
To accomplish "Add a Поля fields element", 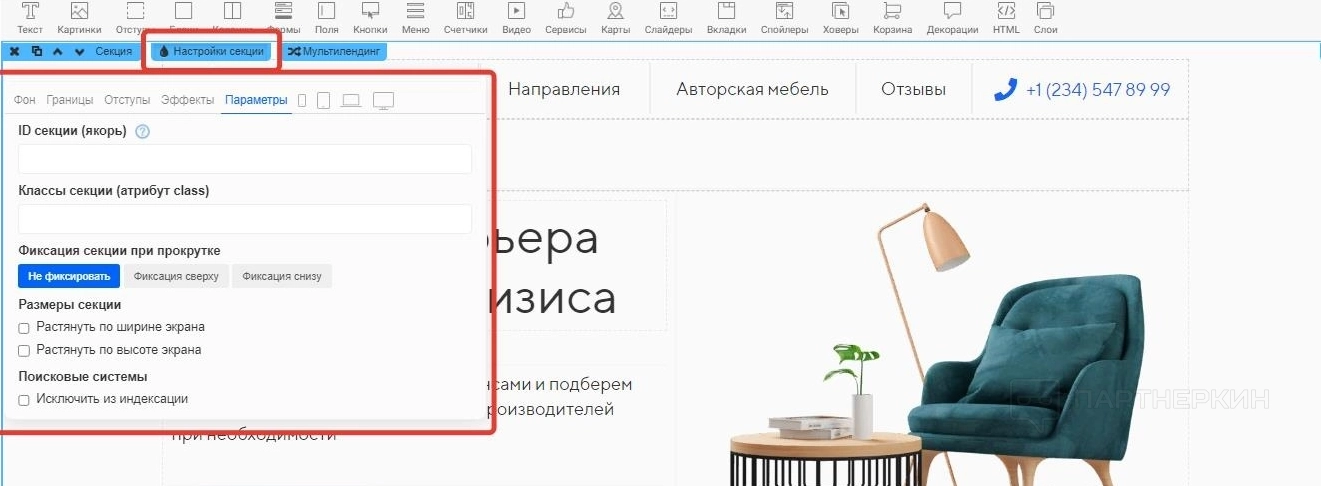I will click(326, 18).
